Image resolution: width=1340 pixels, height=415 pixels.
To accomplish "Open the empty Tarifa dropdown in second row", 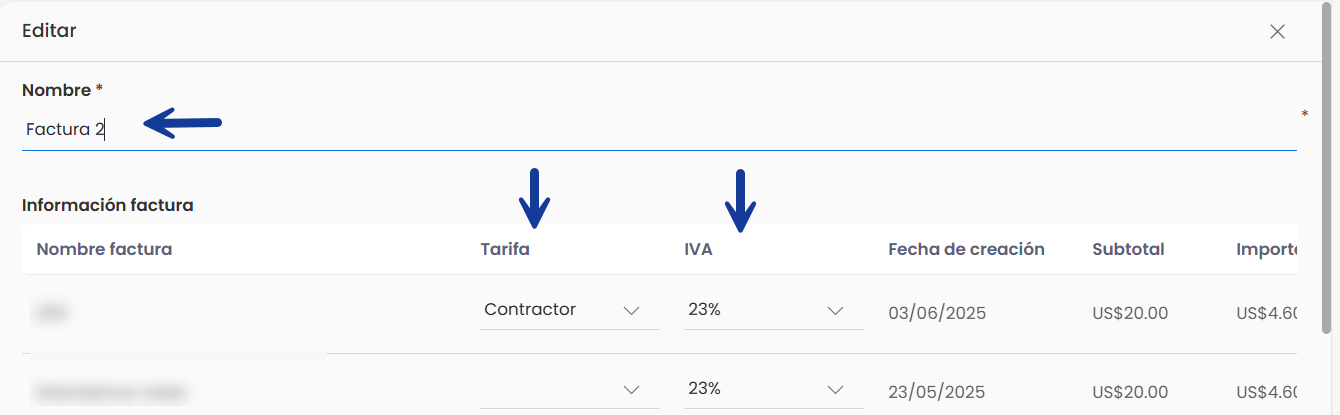I will [x=570, y=389].
